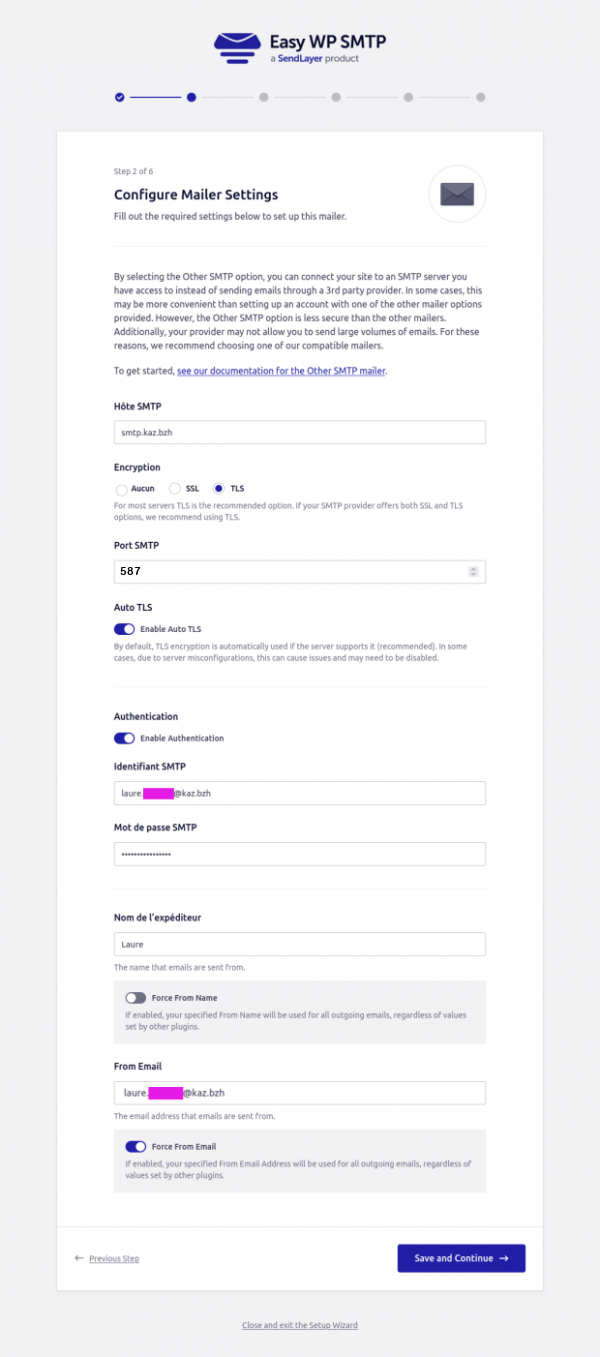Open the Other SMTP mailer documentation link
The height and width of the screenshot is (1357, 600).
[x=281, y=371]
